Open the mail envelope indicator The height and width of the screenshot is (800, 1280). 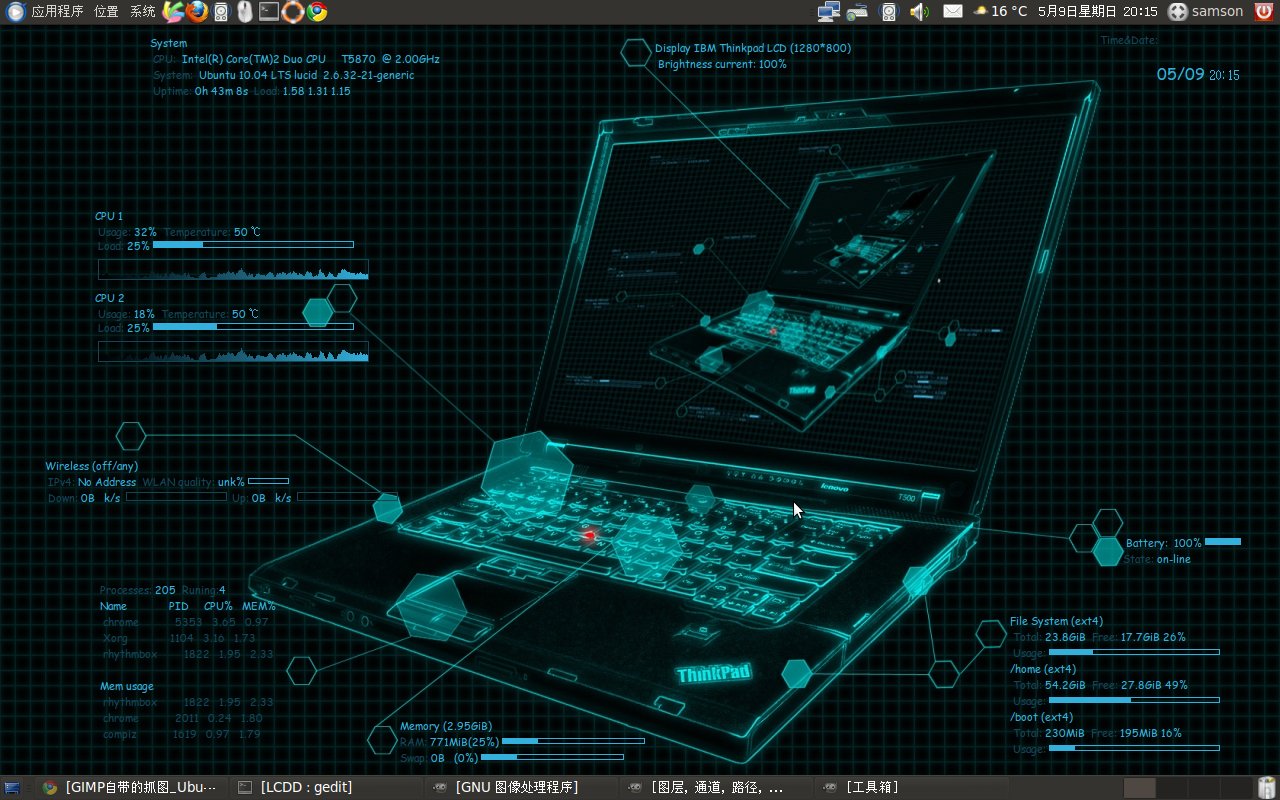[x=953, y=12]
